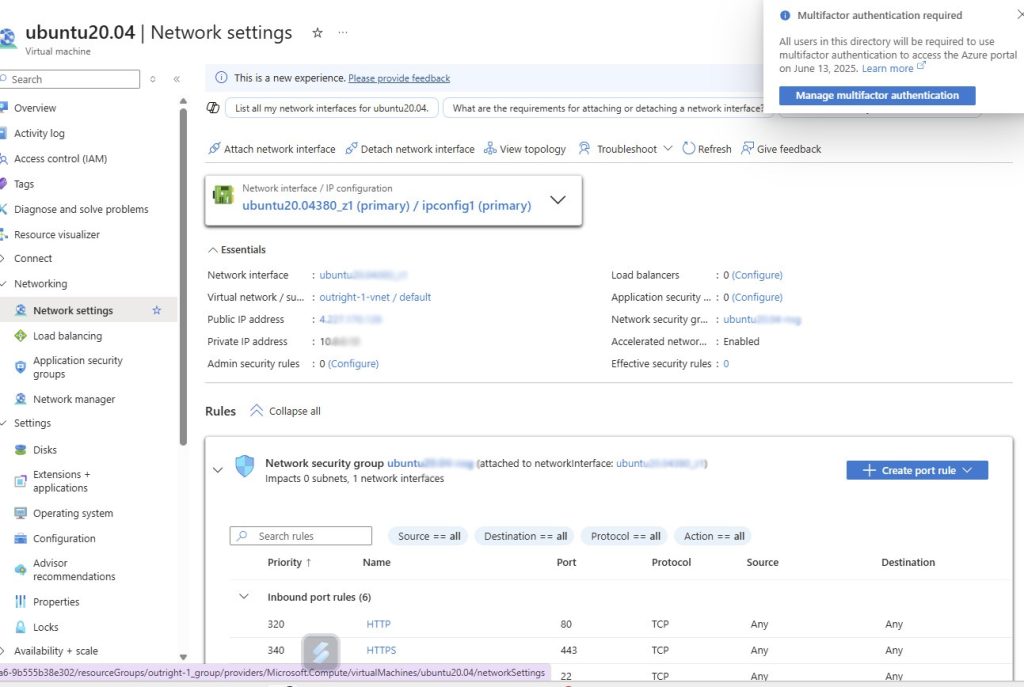Open the Effective security rules value 0
Image resolution: width=1024 pixels, height=687 pixels.
click(x=726, y=364)
